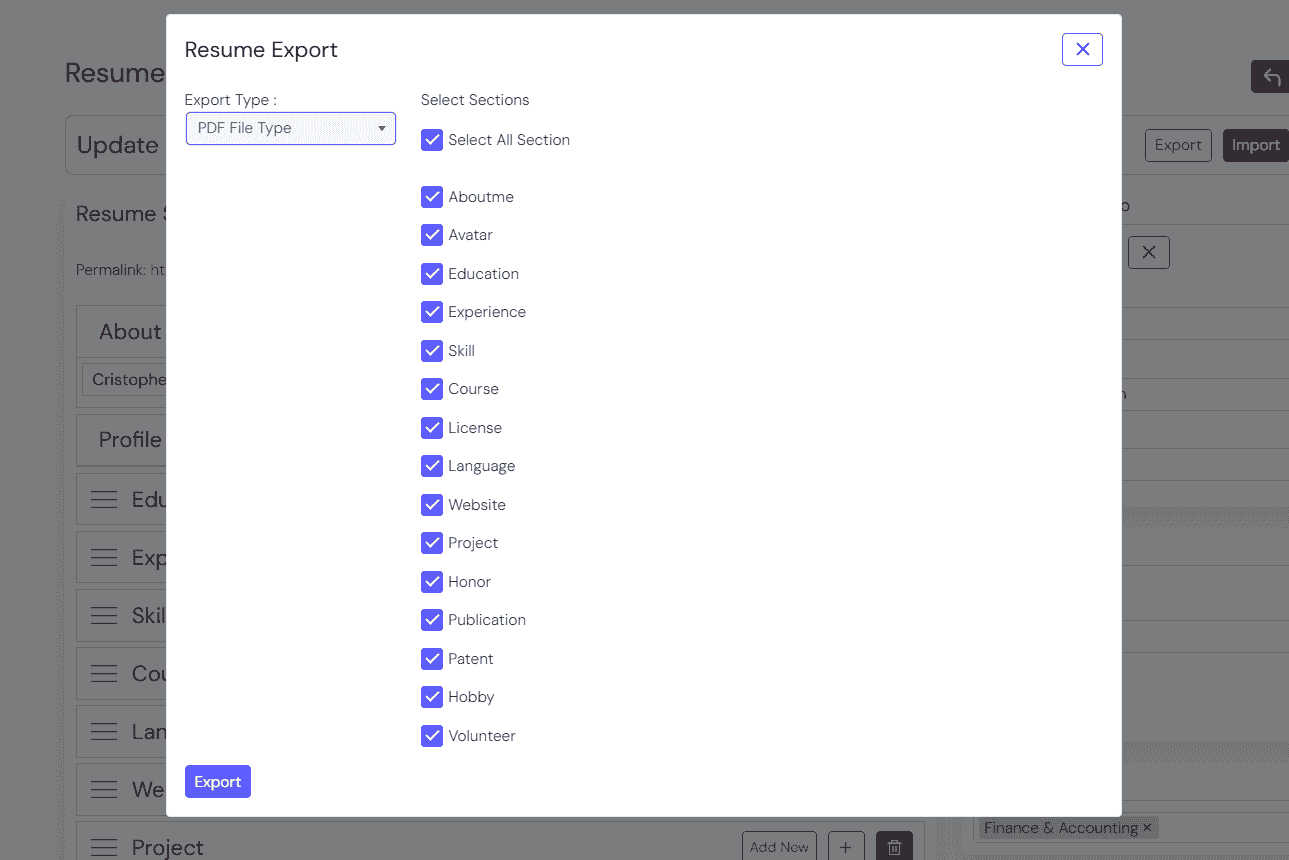Click the plus icon in Project row
Viewport: 1289px width, 860px height.
click(846, 847)
